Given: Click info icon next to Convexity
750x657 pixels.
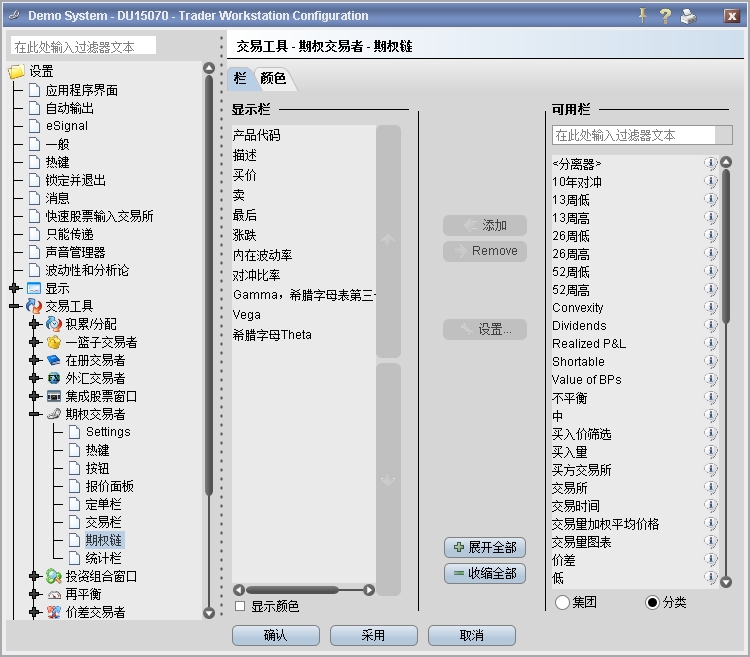Looking at the screenshot, I should pos(711,307).
